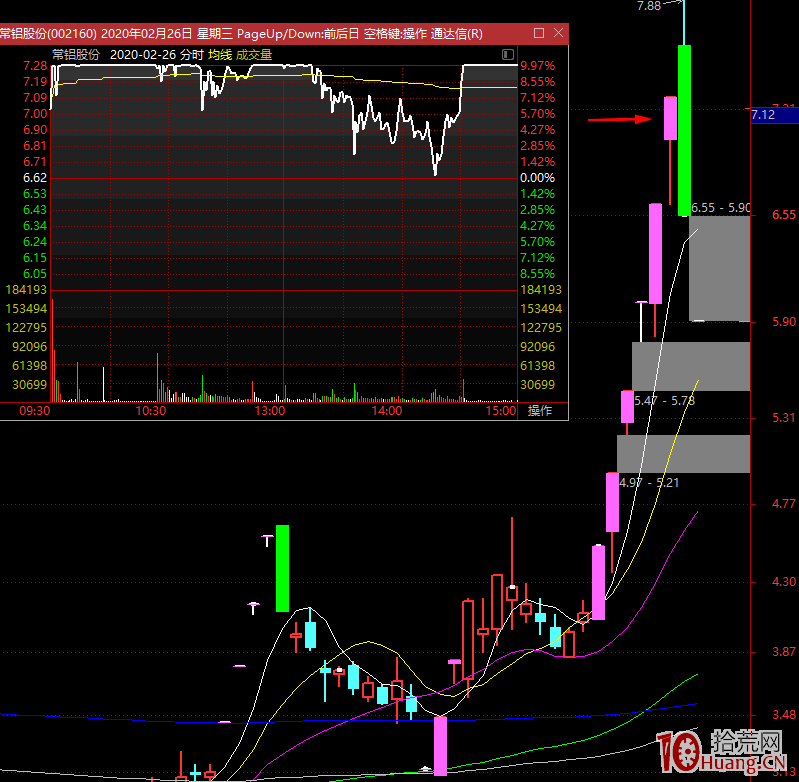The image size is (799, 782).
Task: Click the 7.28 limit-up price label
Action: pyautogui.click(x=35, y=66)
